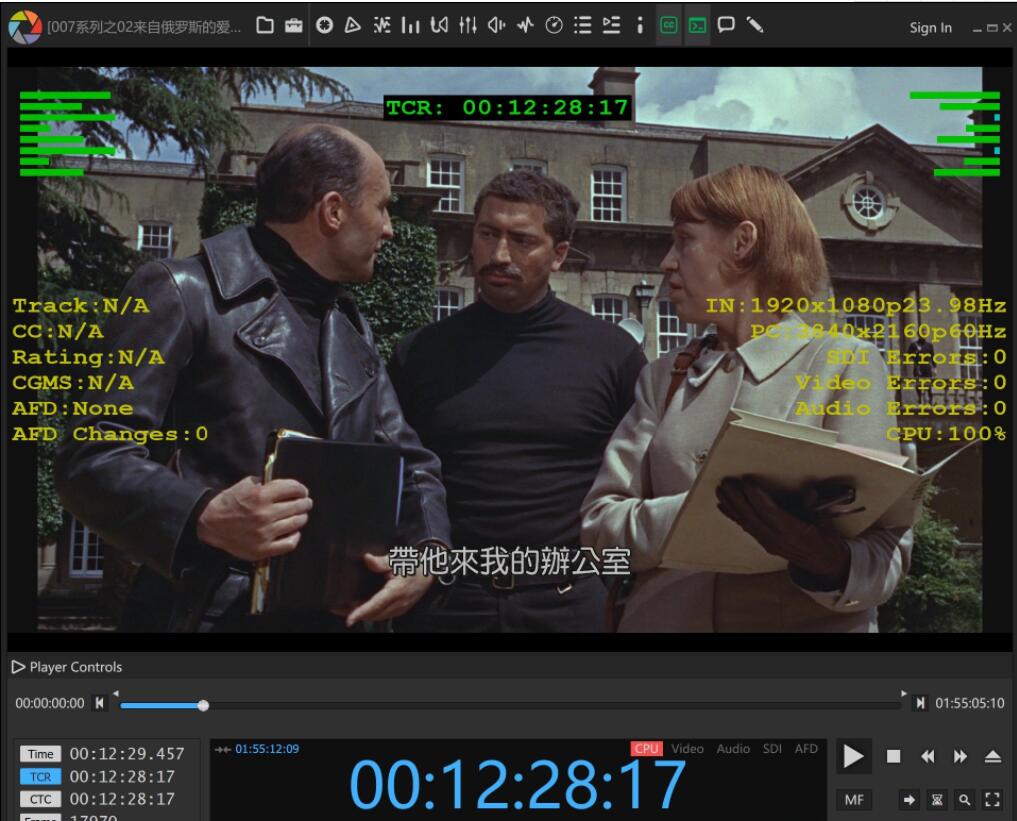1017x821 pixels.
Task: Select the Time display mode button
Action: (x=40, y=754)
